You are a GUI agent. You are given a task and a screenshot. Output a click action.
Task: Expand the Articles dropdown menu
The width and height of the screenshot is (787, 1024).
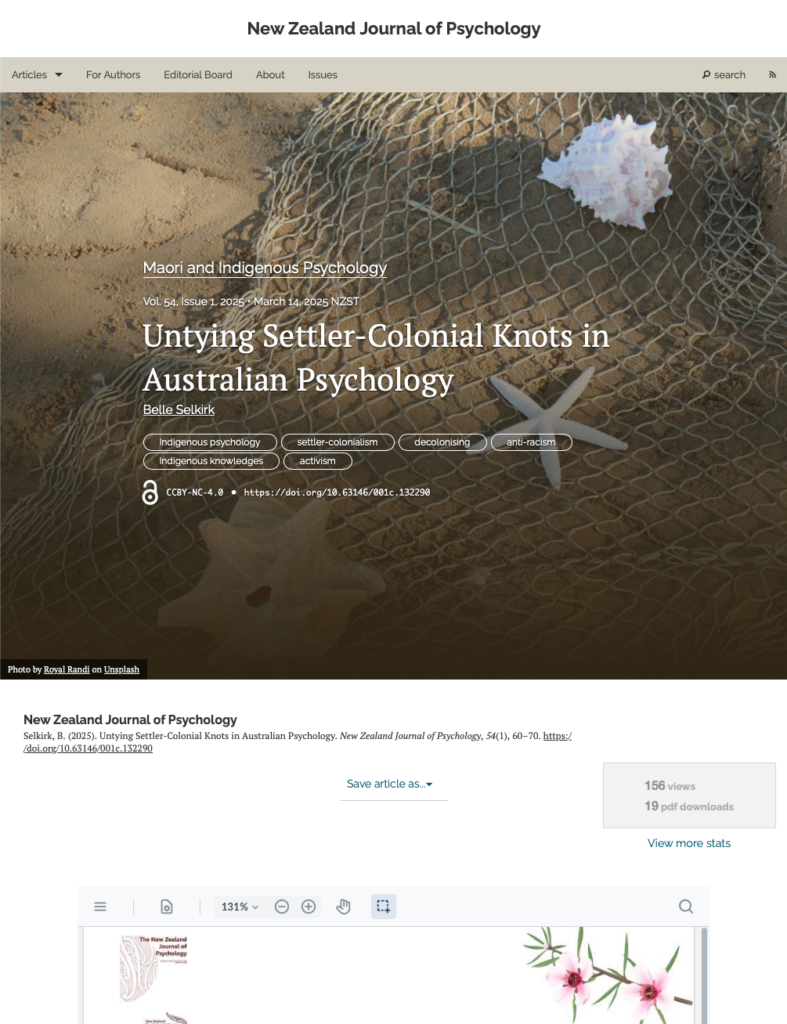tap(37, 75)
